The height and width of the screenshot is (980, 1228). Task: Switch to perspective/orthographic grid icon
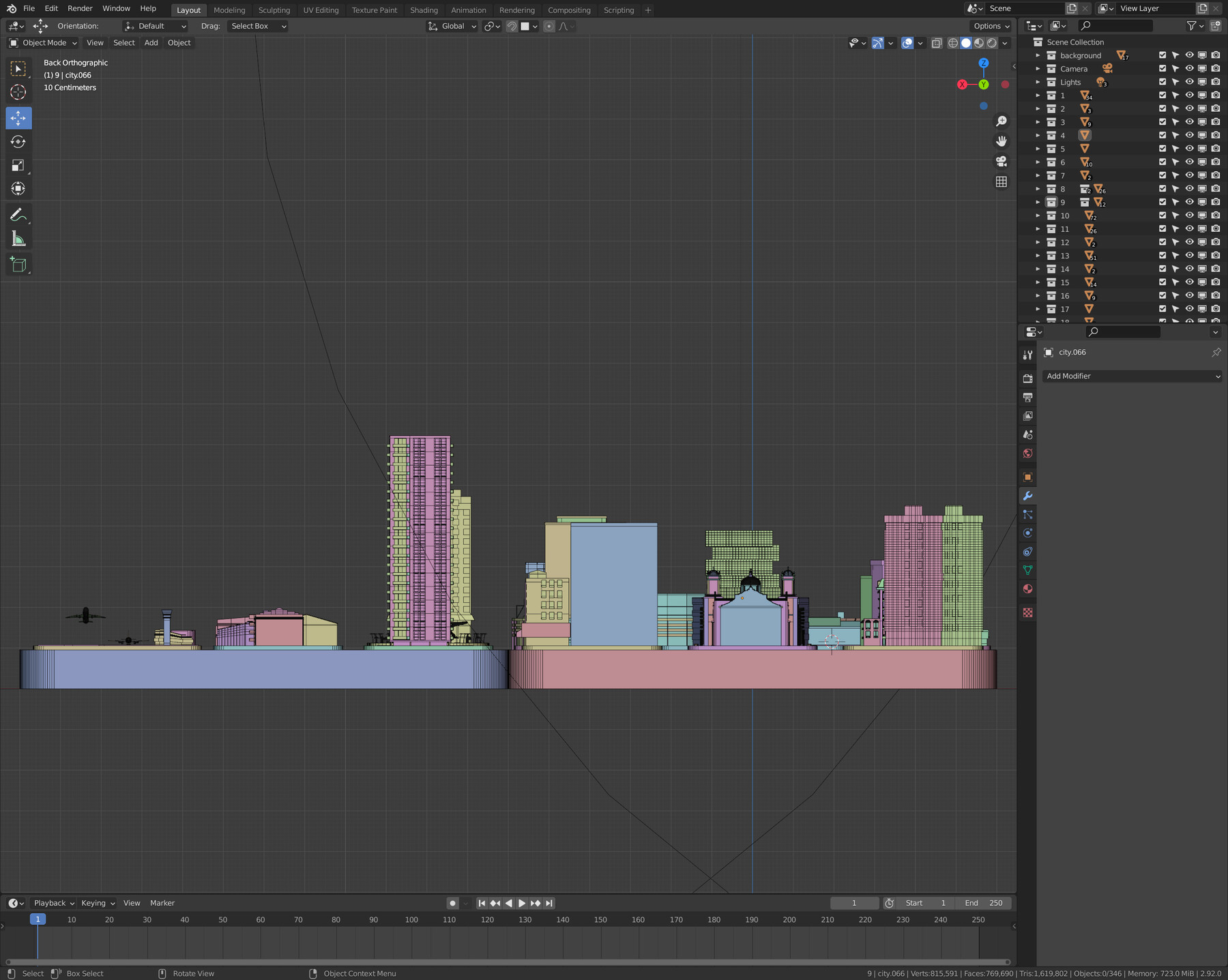pos(1001,181)
